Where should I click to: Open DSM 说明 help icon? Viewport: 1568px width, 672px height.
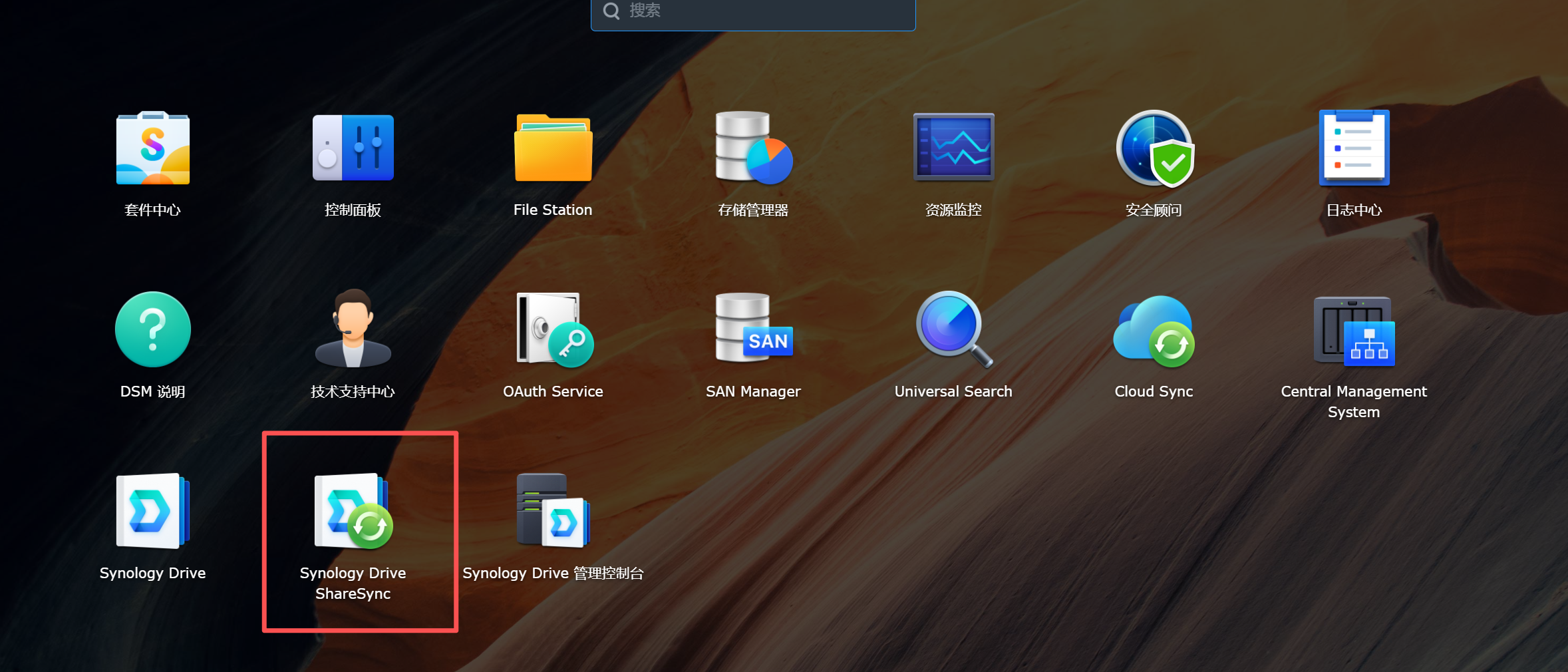pyautogui.click(x=152, y=330)
